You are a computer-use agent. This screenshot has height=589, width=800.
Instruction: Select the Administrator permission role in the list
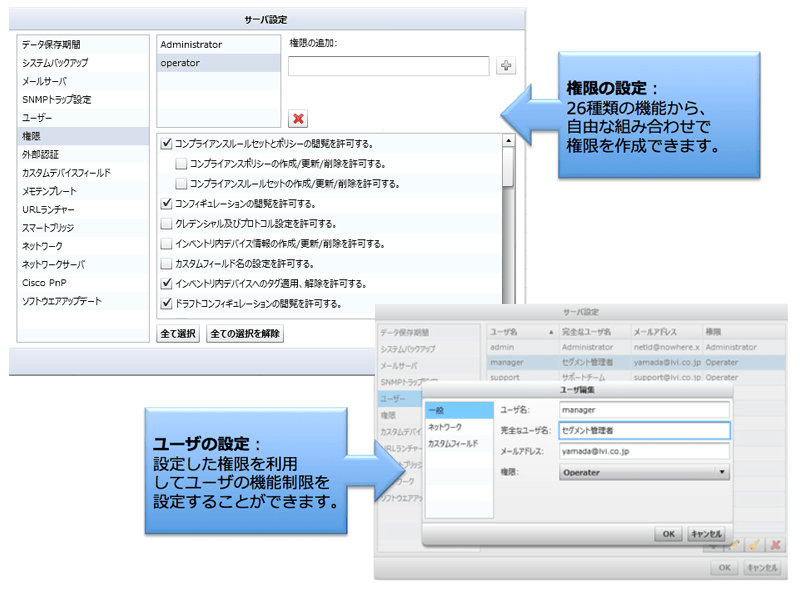(x=218, y=44)
